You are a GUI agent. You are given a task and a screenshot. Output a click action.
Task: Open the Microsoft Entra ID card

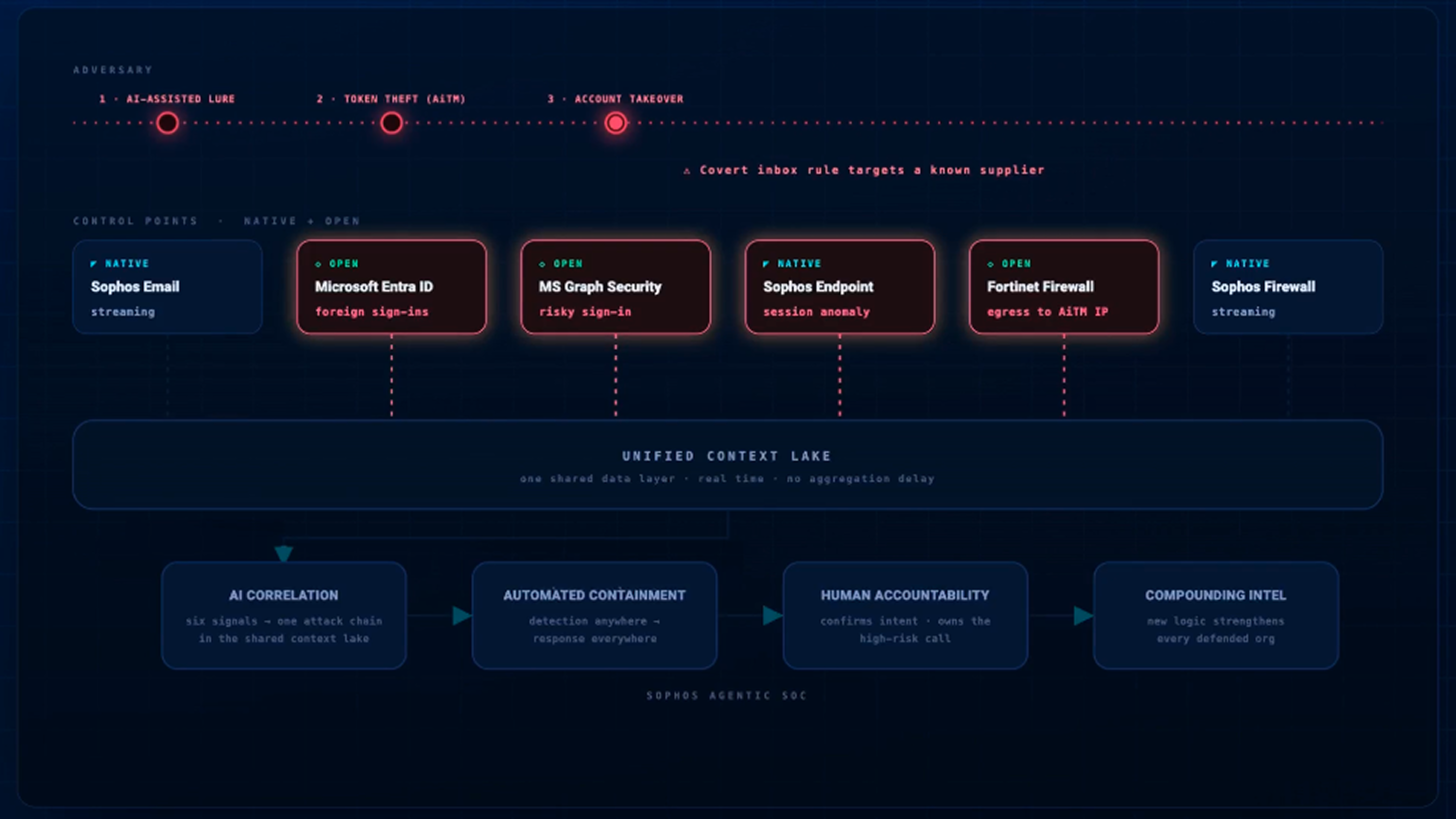click(x=391, y=287)
